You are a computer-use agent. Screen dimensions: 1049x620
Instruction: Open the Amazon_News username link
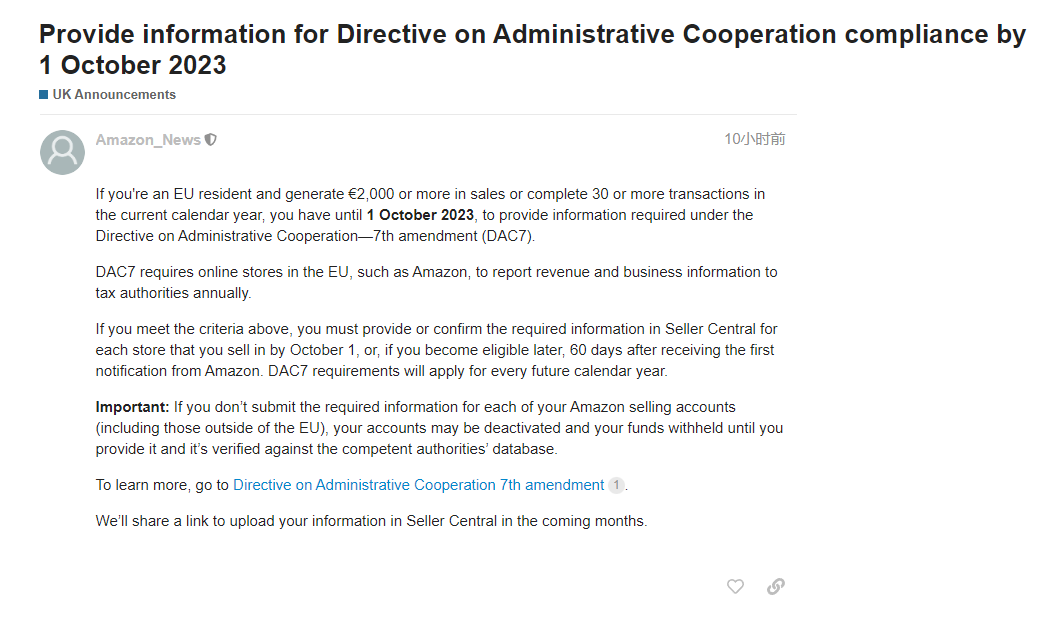tap(148, 140)
